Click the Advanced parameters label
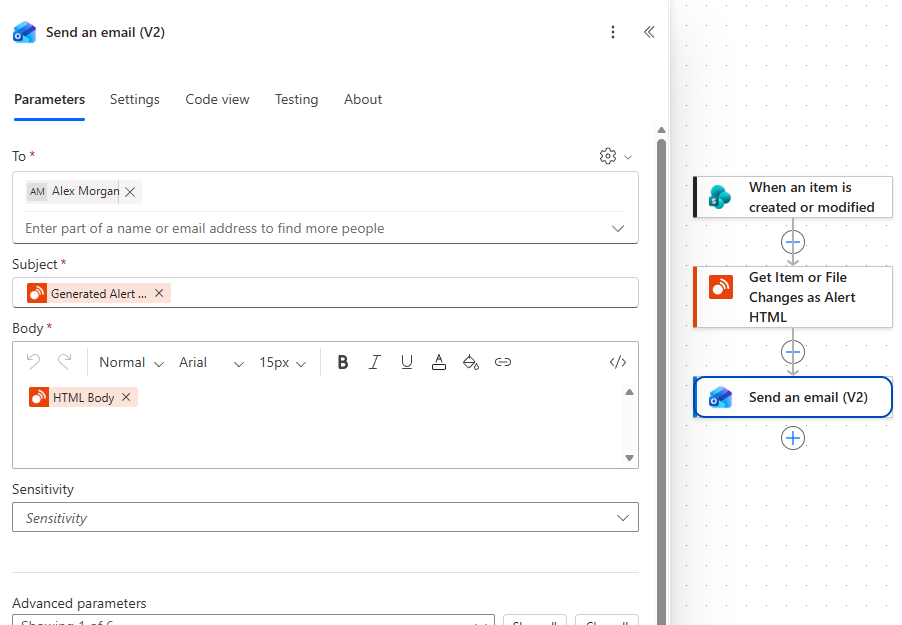The image size is (902, 625). point(79,603)
